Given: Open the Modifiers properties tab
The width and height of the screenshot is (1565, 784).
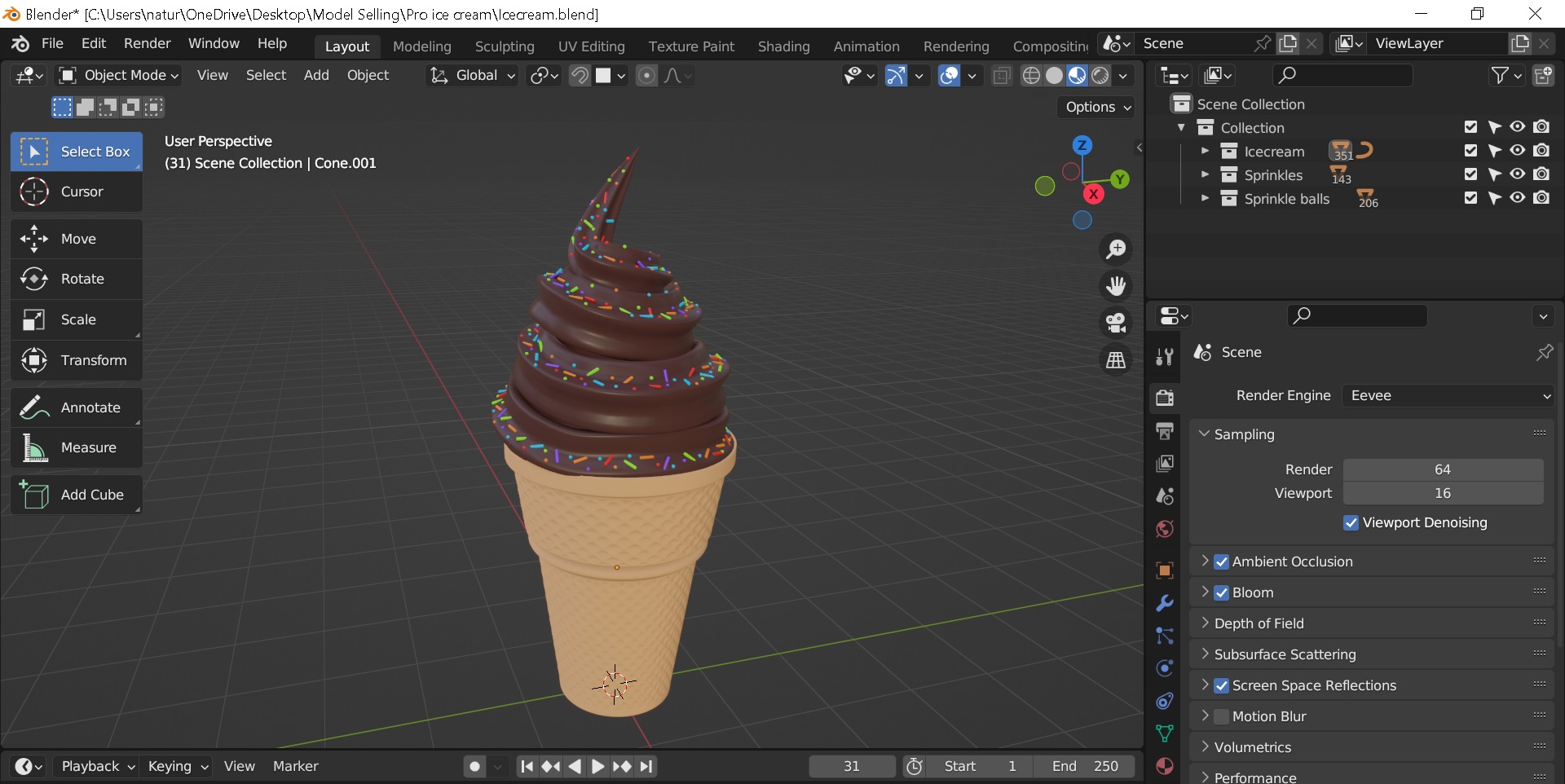Looking at the screenshot, I should tap(1165, 603).
